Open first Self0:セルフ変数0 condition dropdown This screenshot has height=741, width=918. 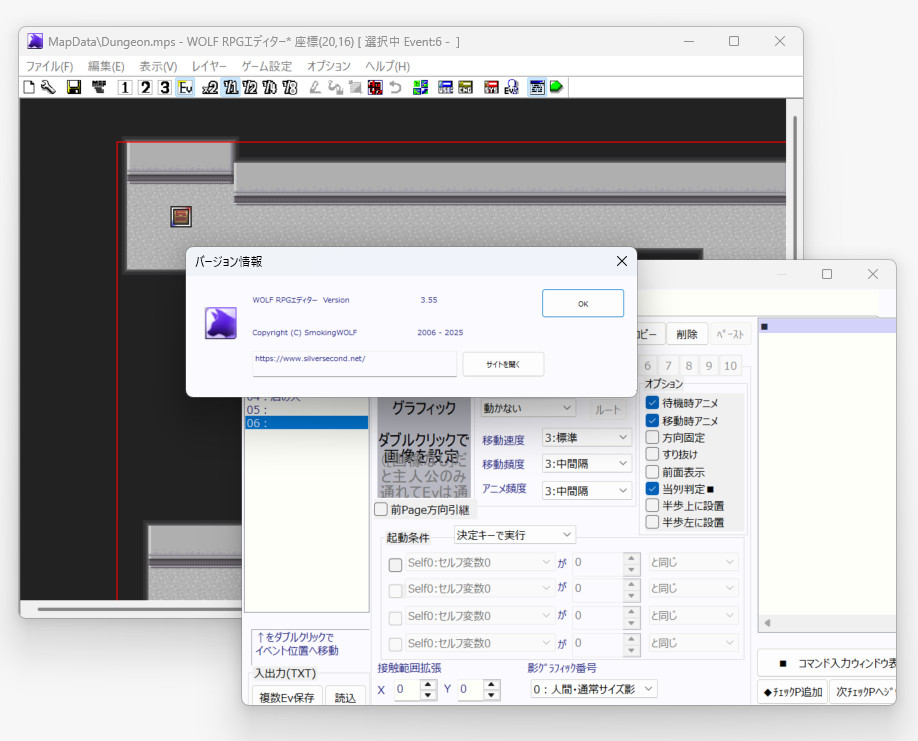[478, 562]
